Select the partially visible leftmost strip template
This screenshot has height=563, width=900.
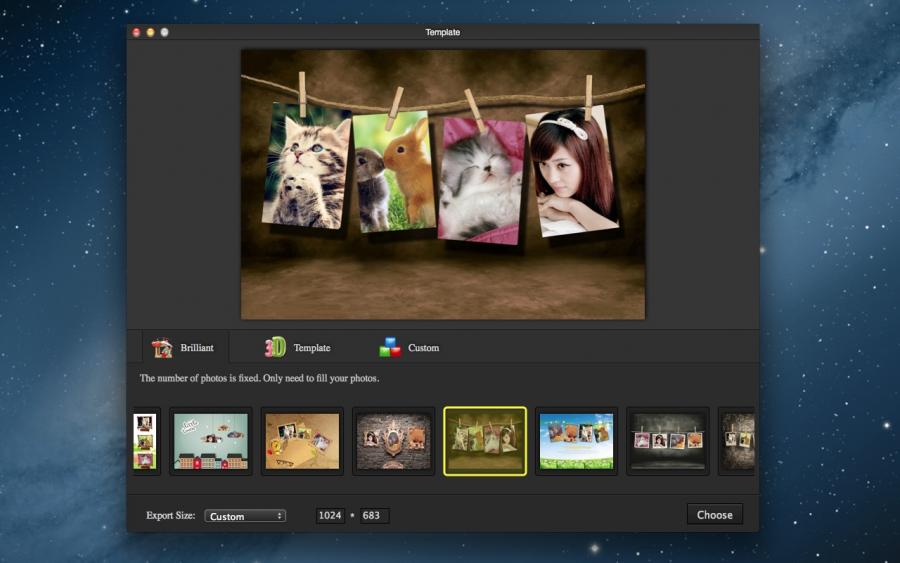(146, 441)
